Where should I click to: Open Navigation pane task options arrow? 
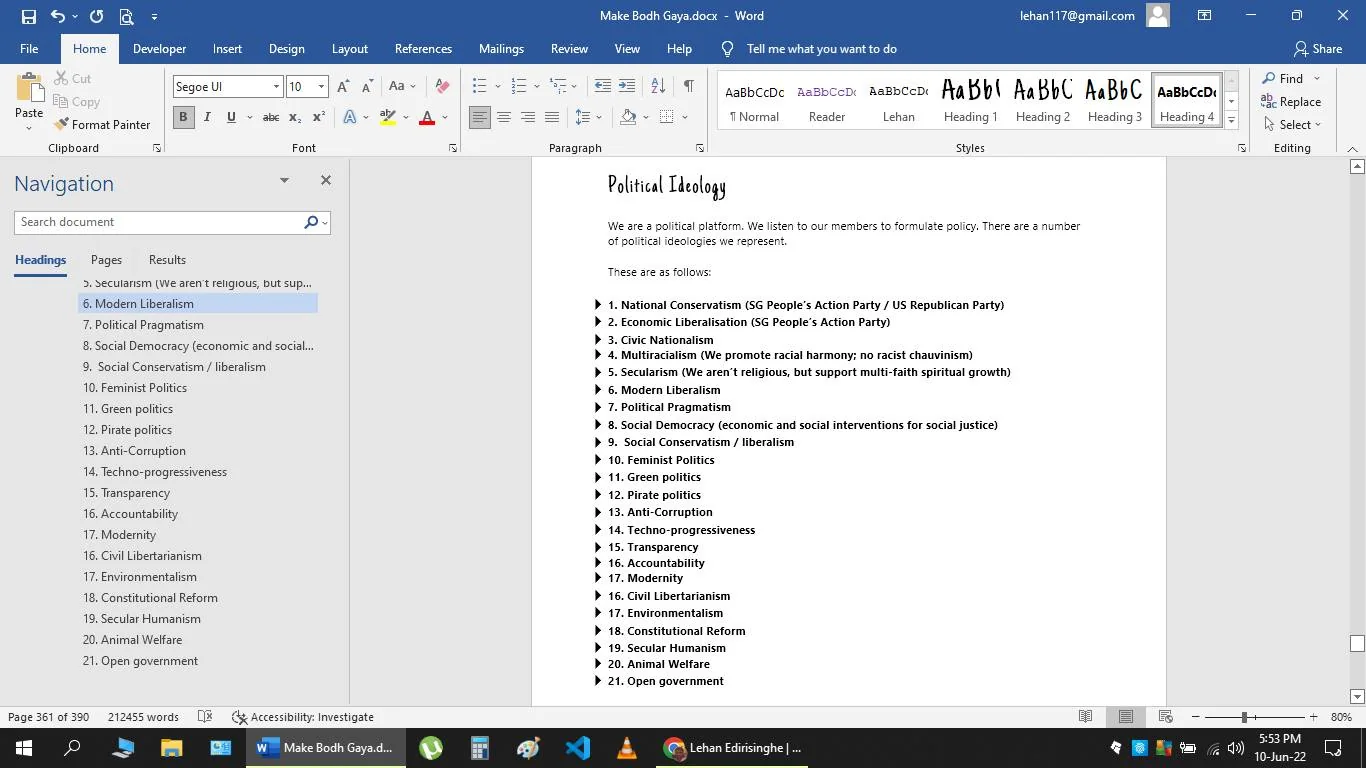[x=284, y=181]
